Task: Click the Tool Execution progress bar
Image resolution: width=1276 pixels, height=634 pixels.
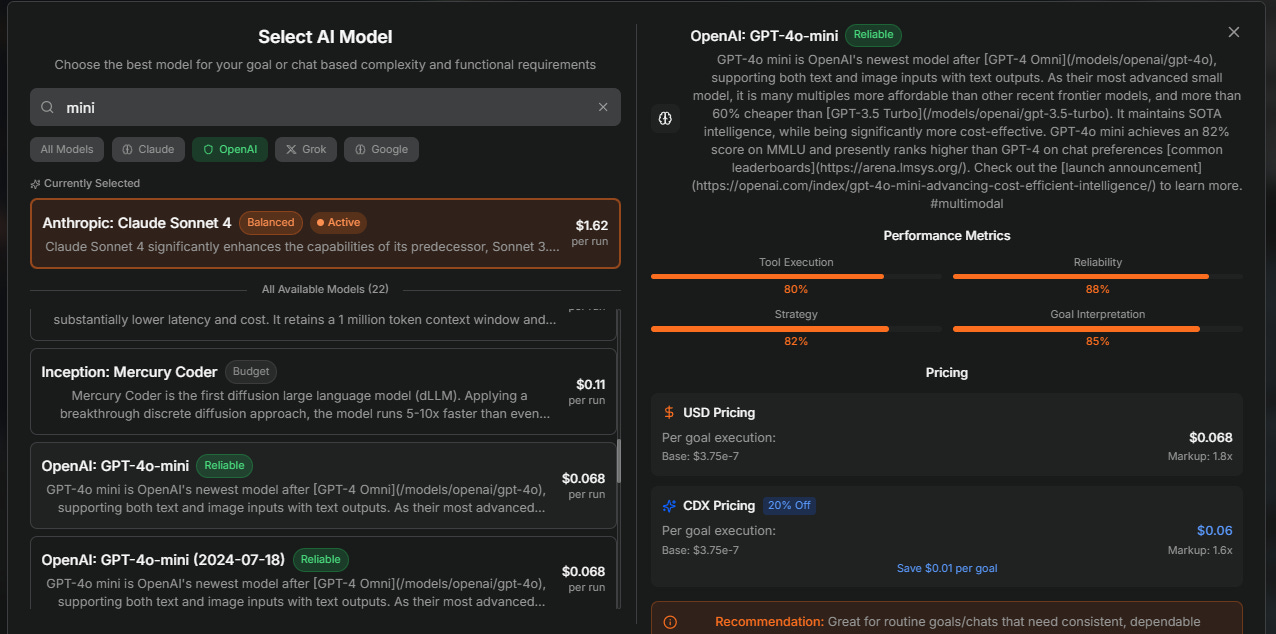Action: point(796,276)
